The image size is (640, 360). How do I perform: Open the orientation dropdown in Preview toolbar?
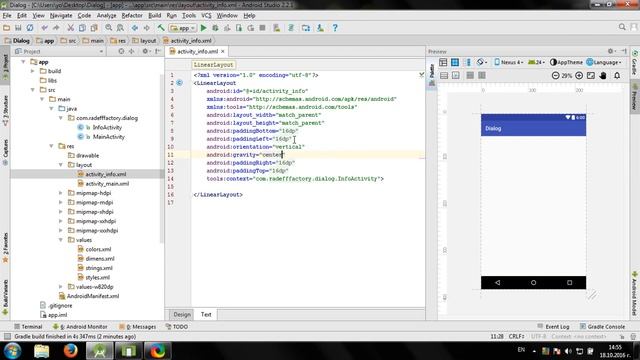tap(482, 62)
